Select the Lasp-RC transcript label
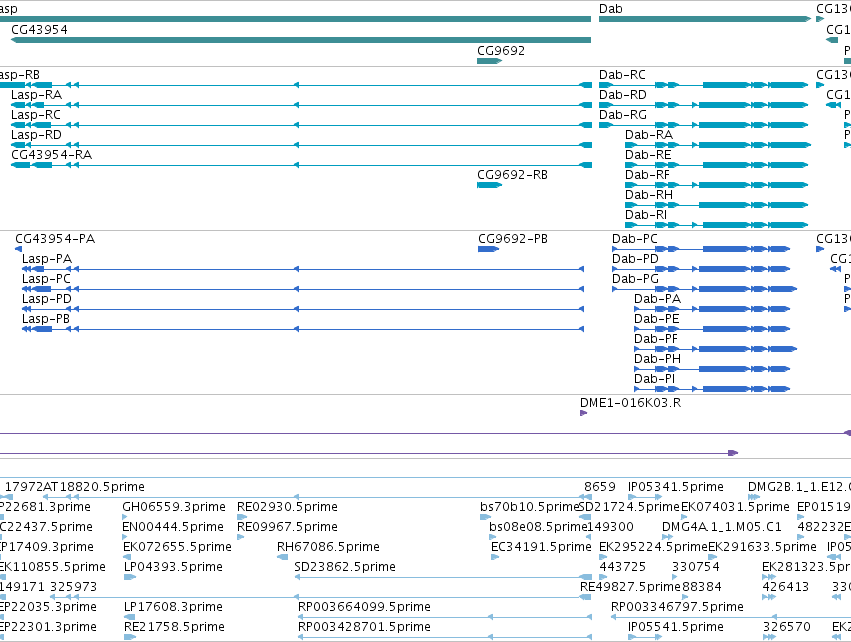Image resolution: width=851 pixels, height=642 pixels. click(36, 115)
